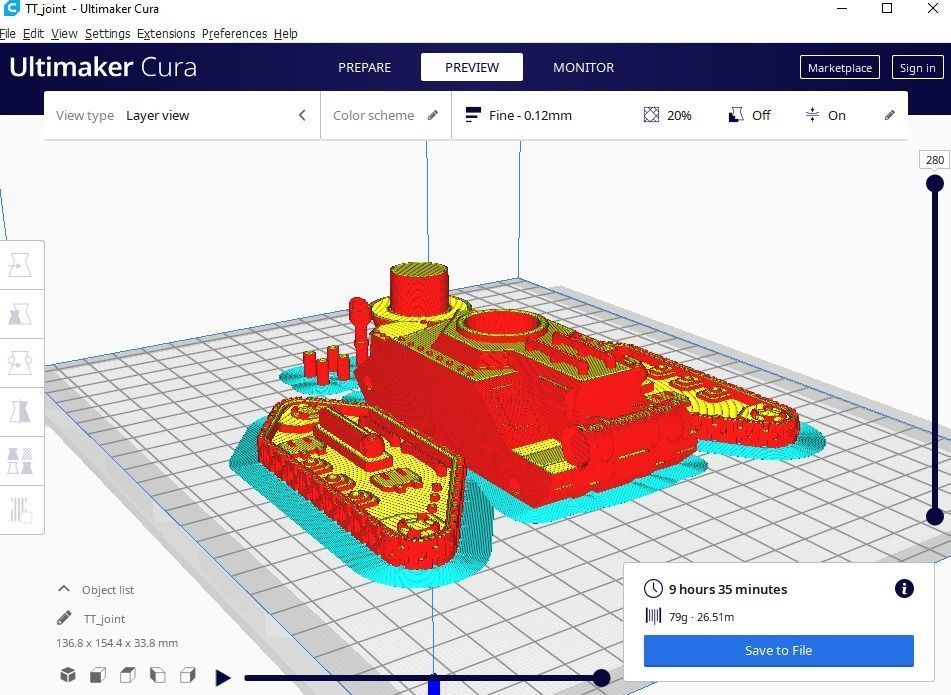This screenshot has width=951, height=695.
Task: Select the Rotate tool in left toolbar
Action: (20, 363)
